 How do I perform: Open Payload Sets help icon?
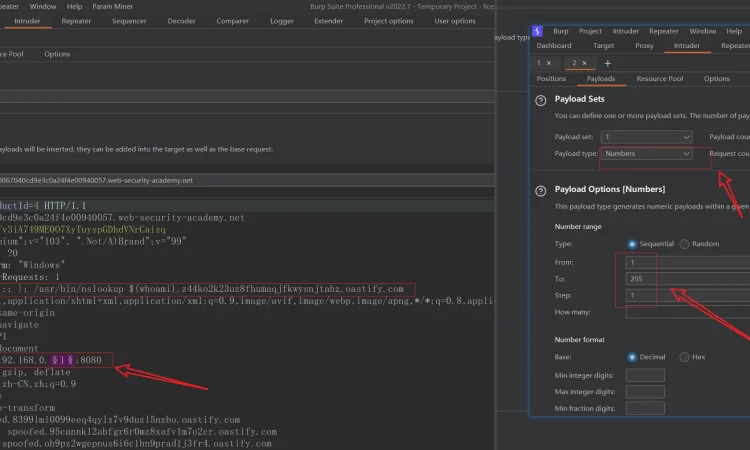(x=540, y=100)
